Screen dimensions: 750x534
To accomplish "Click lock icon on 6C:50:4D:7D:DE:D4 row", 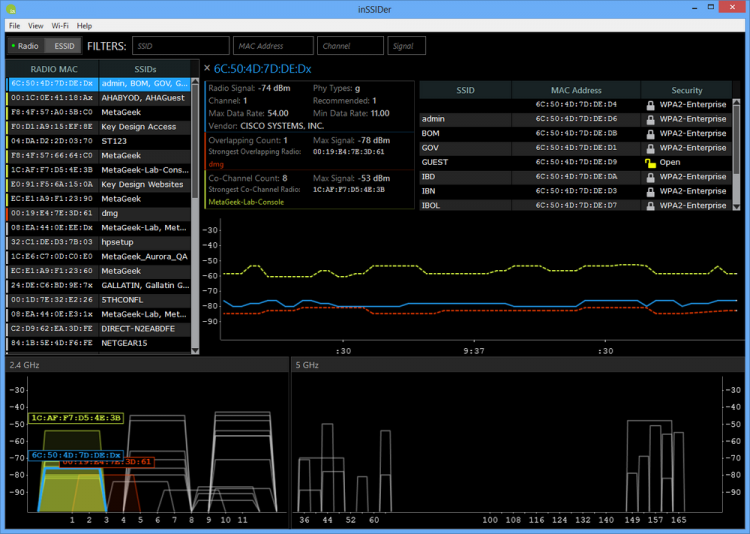I will tap(650, 105).
